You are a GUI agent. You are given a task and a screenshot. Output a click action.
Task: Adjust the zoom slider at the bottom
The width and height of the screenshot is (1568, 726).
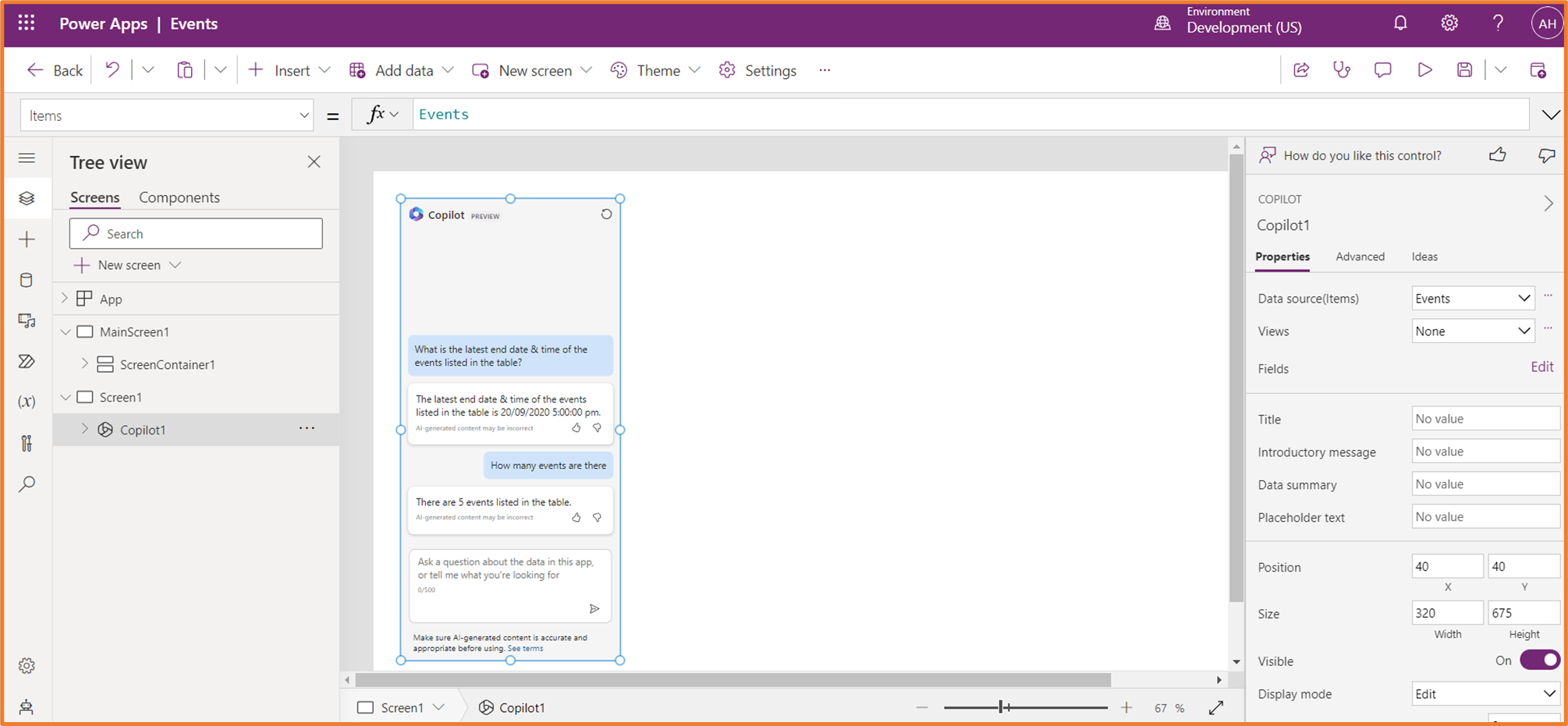(x=1002, y=707)
